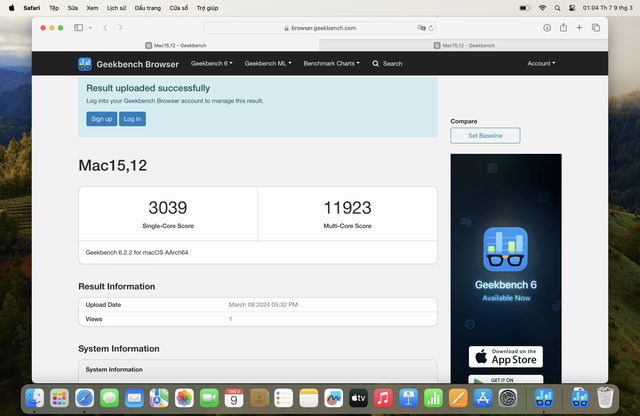Screen dimensions: 640x416
Task: Click the Geekbench 6 ad banner icon
Action: (506, 249)
